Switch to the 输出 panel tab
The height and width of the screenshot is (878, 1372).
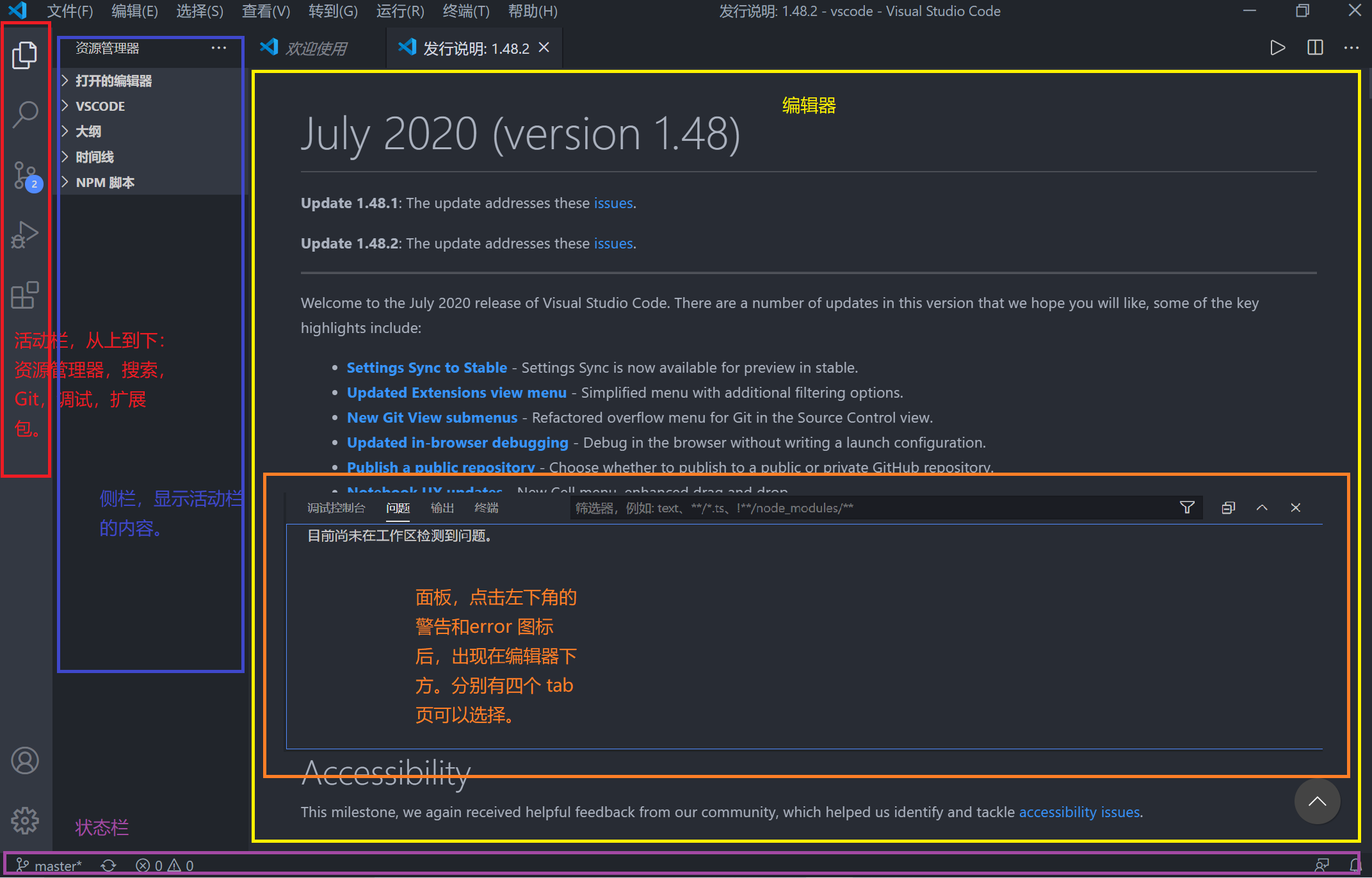(x=442, y=508)
